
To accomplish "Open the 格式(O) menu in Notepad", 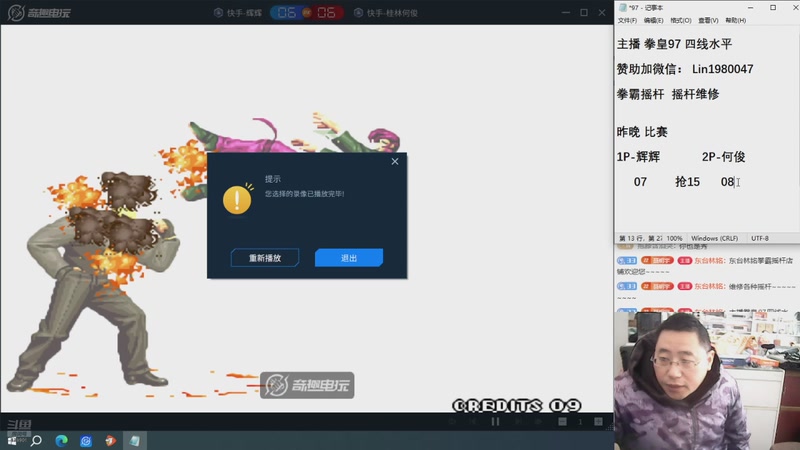I will coord(681,20).
